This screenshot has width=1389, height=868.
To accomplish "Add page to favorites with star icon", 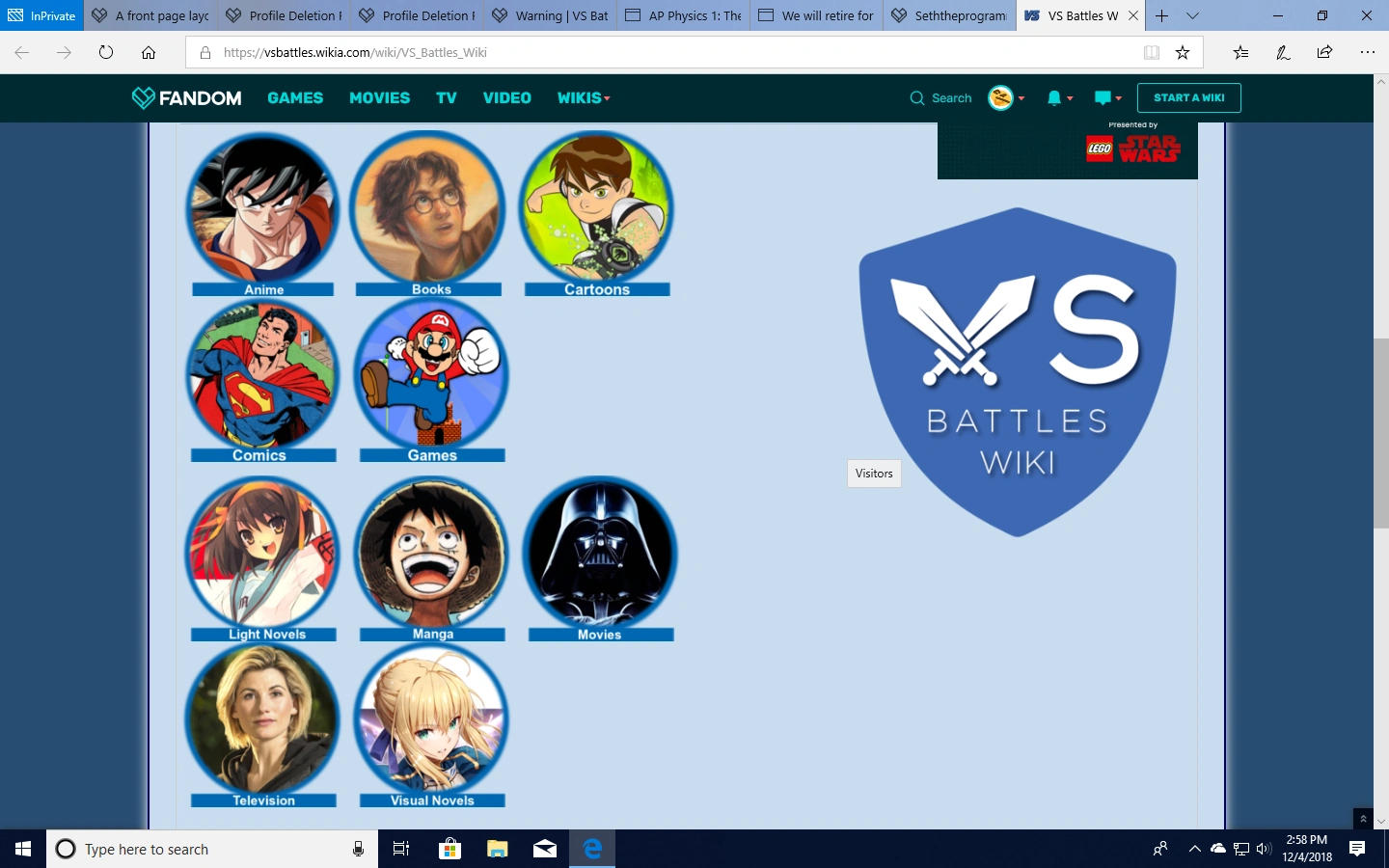I will 1183,52.
